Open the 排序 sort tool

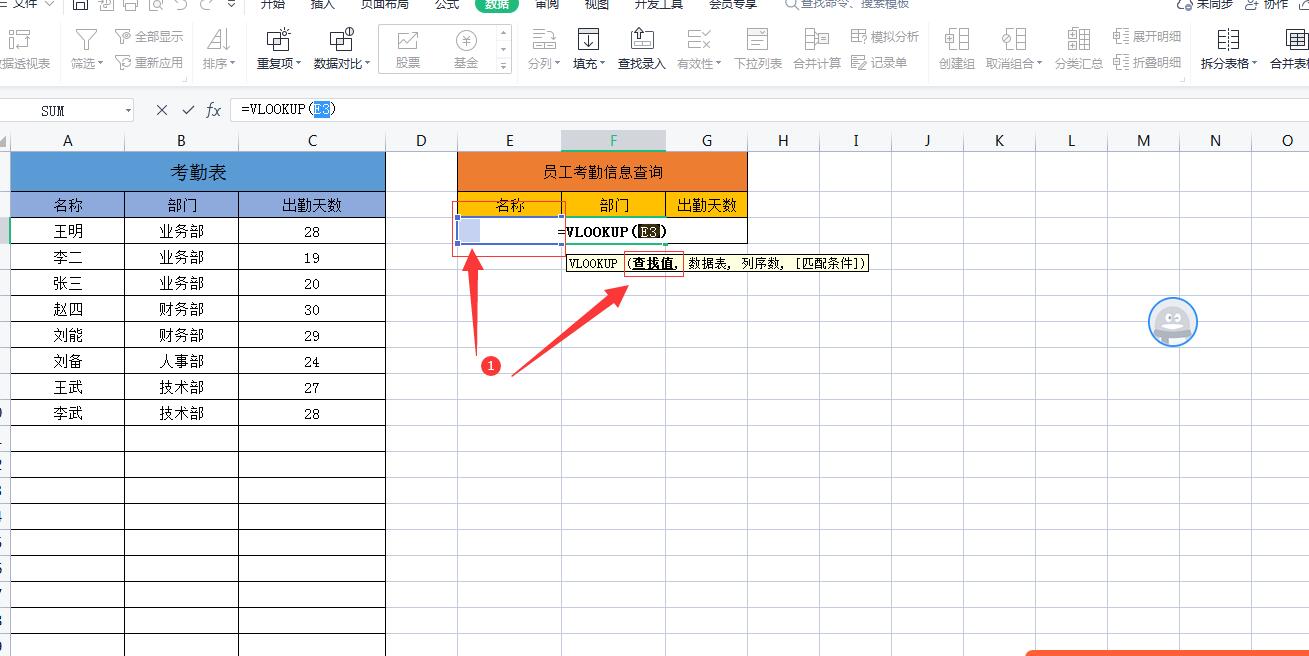click(218, 48)
